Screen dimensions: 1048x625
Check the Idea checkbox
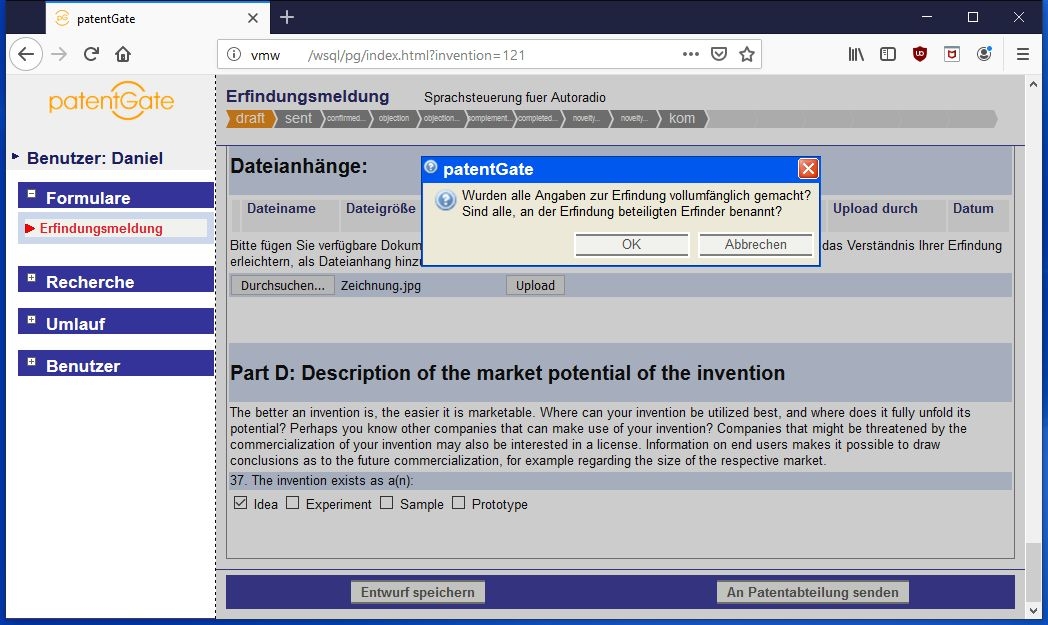[241, 503]
